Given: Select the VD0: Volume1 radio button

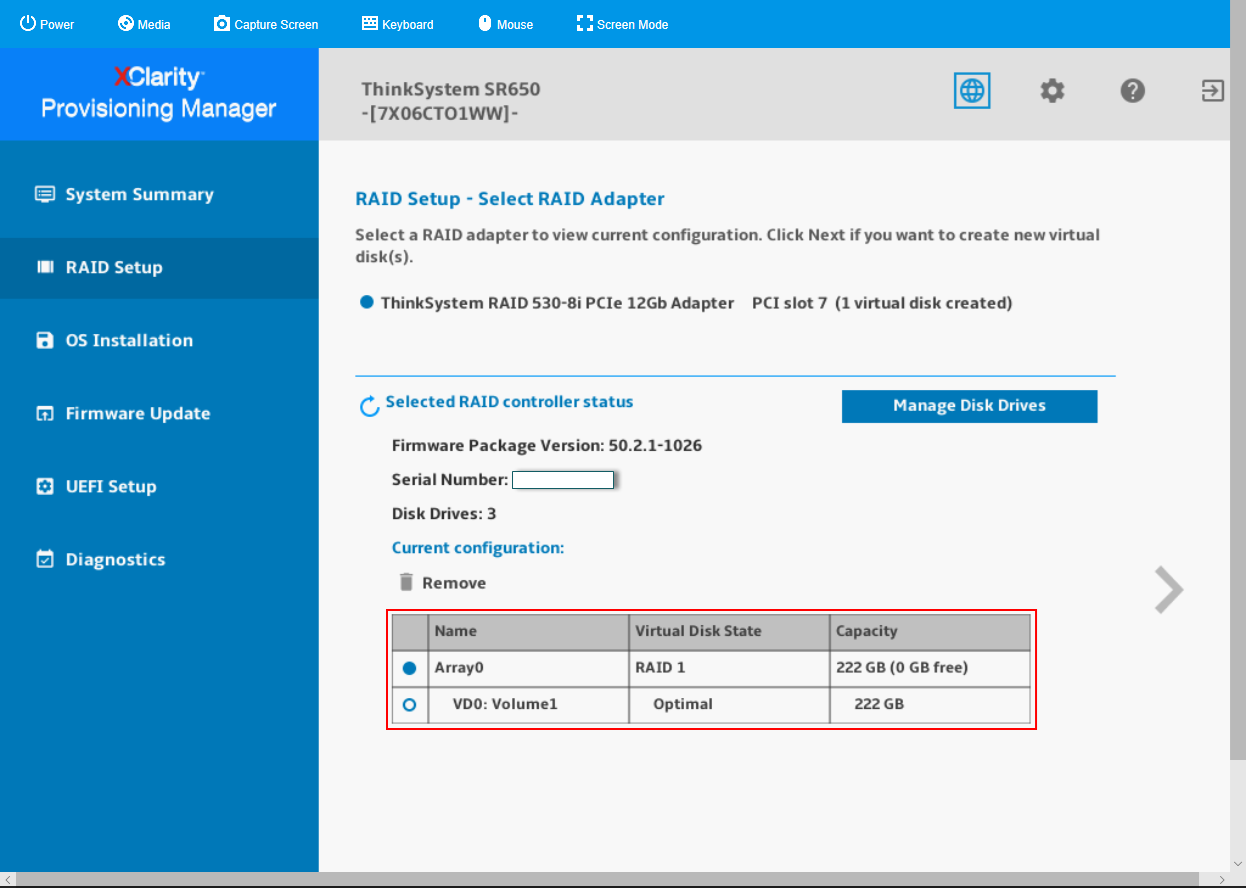Looking at the screenshot, I should [x=409, y=705].
